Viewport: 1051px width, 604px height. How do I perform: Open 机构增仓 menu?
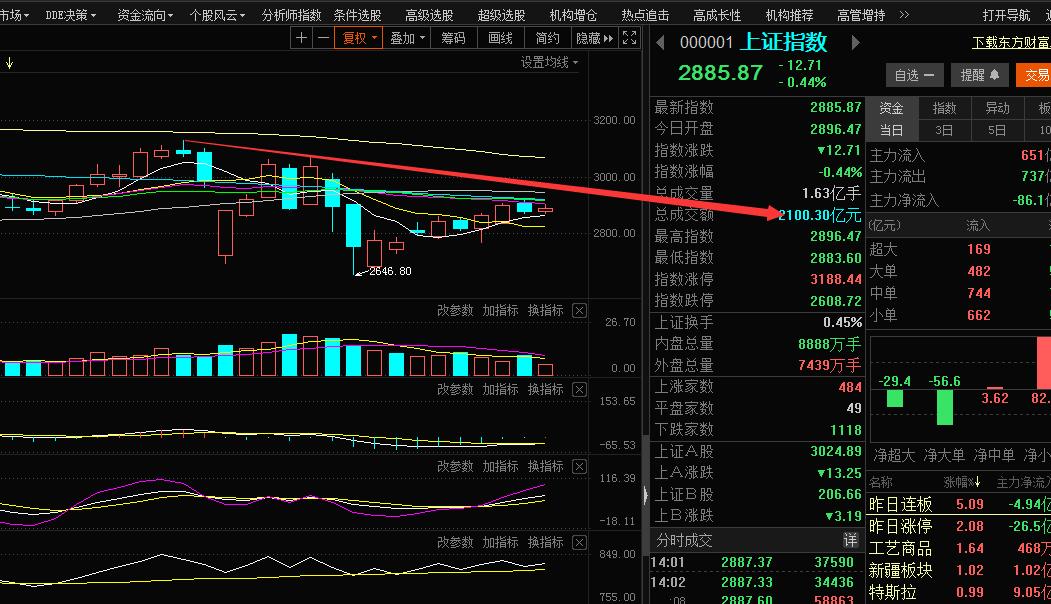click(x=572, y=15)
